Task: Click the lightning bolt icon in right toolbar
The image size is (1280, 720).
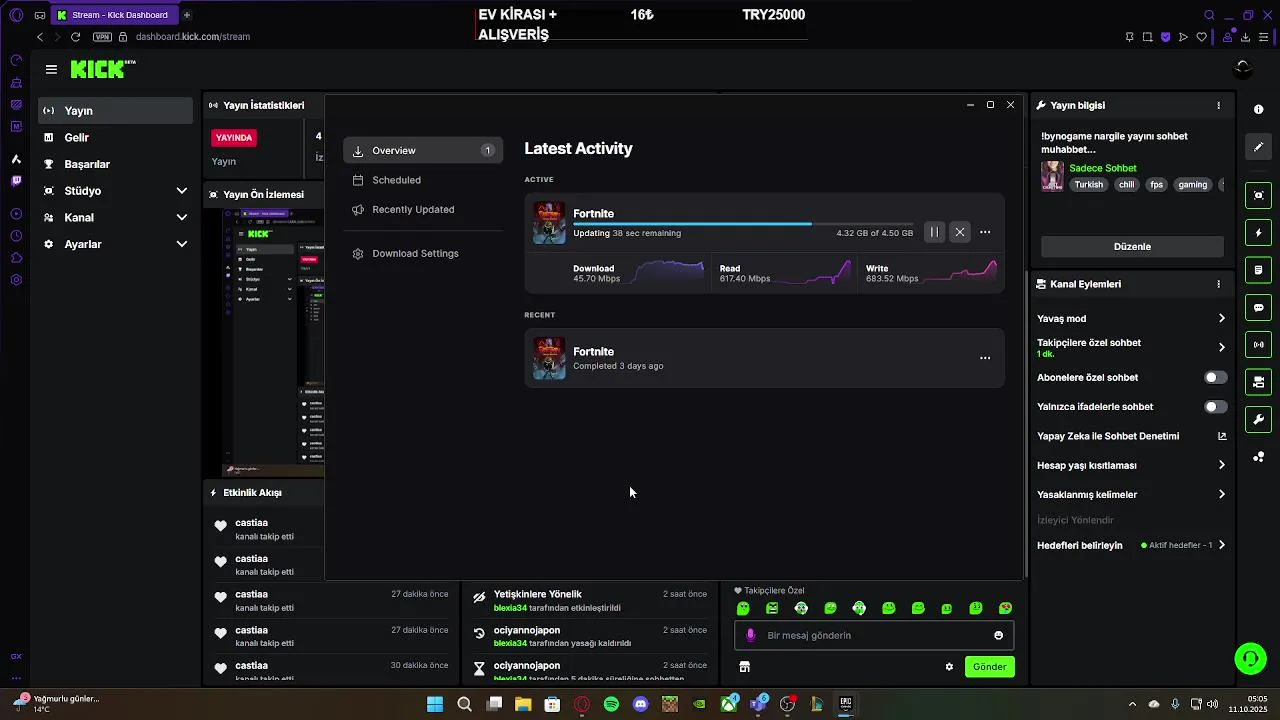Action: point(1259,233)
